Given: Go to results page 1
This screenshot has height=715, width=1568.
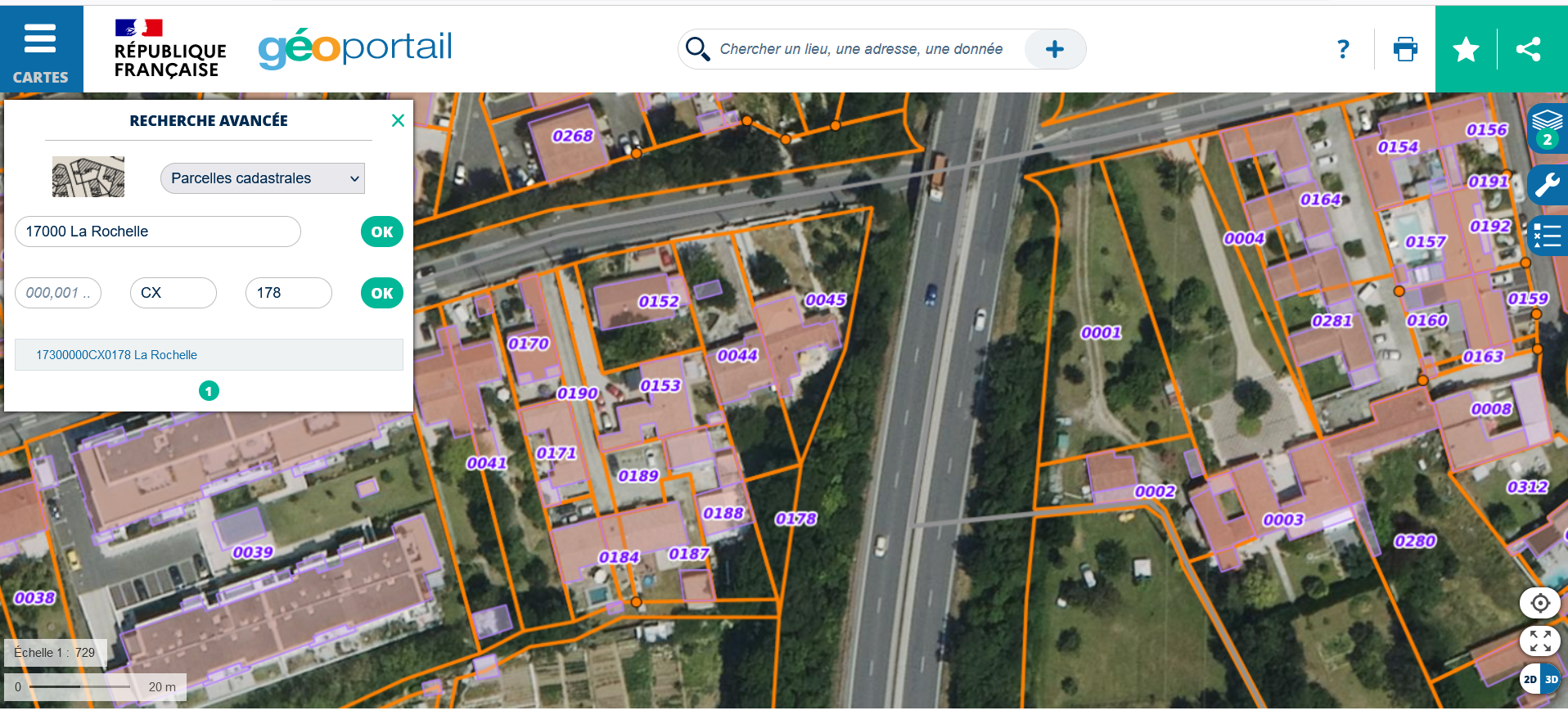Looking at the screenshot, I should [209, 391].
